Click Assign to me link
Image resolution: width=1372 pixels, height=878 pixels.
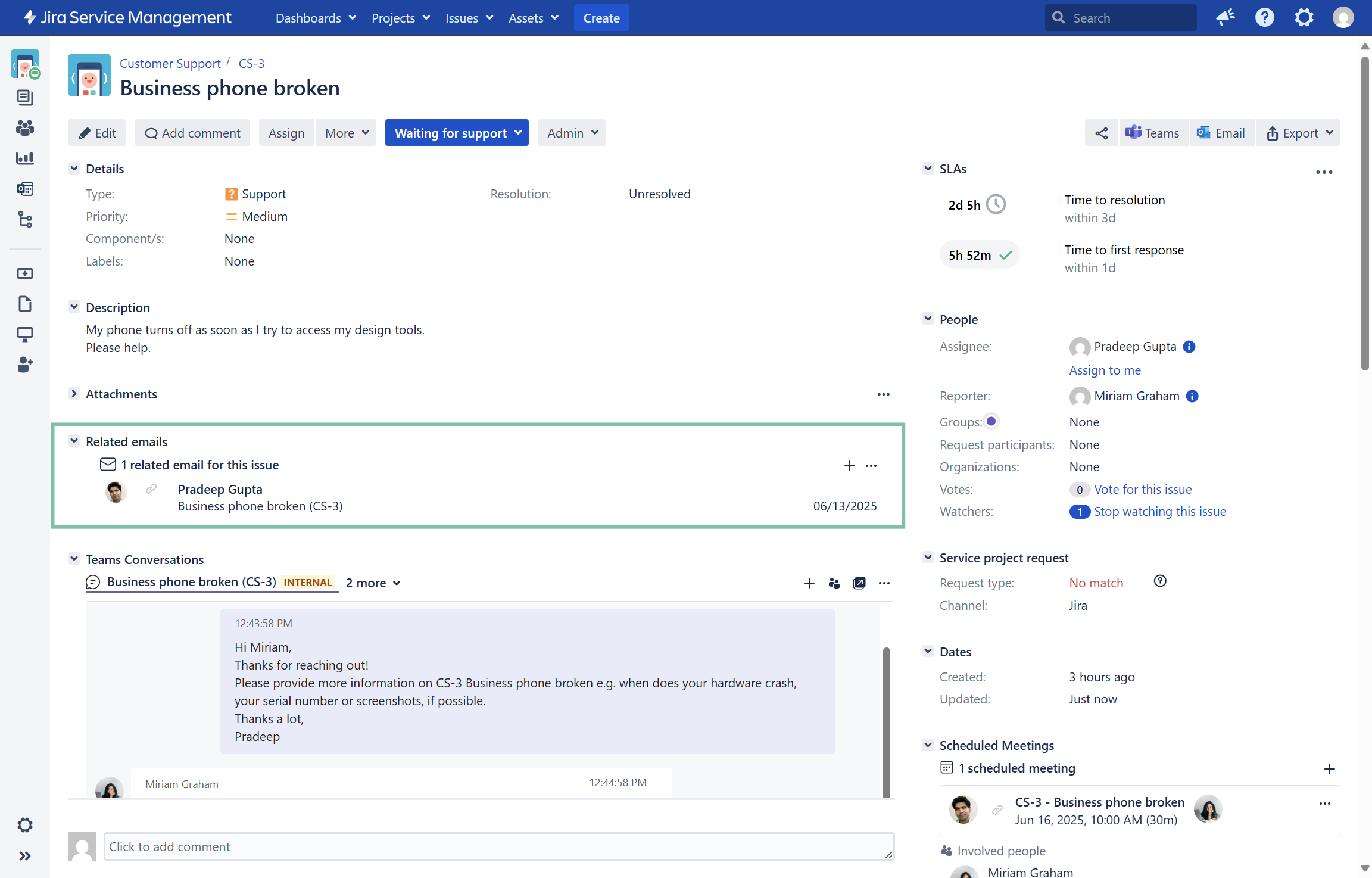coord(1105,370)
